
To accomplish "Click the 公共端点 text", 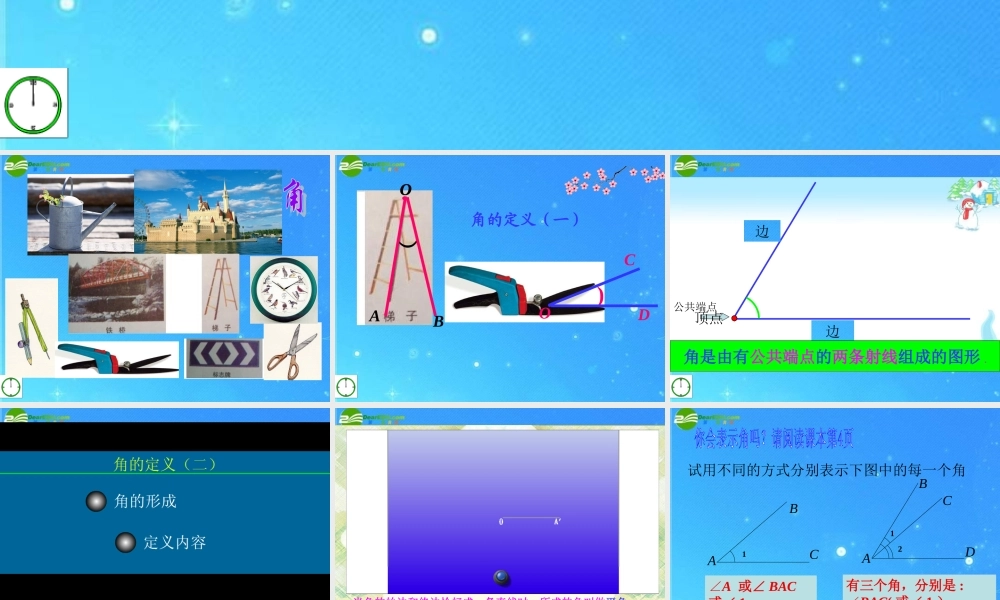I will [x=695, y=307].
